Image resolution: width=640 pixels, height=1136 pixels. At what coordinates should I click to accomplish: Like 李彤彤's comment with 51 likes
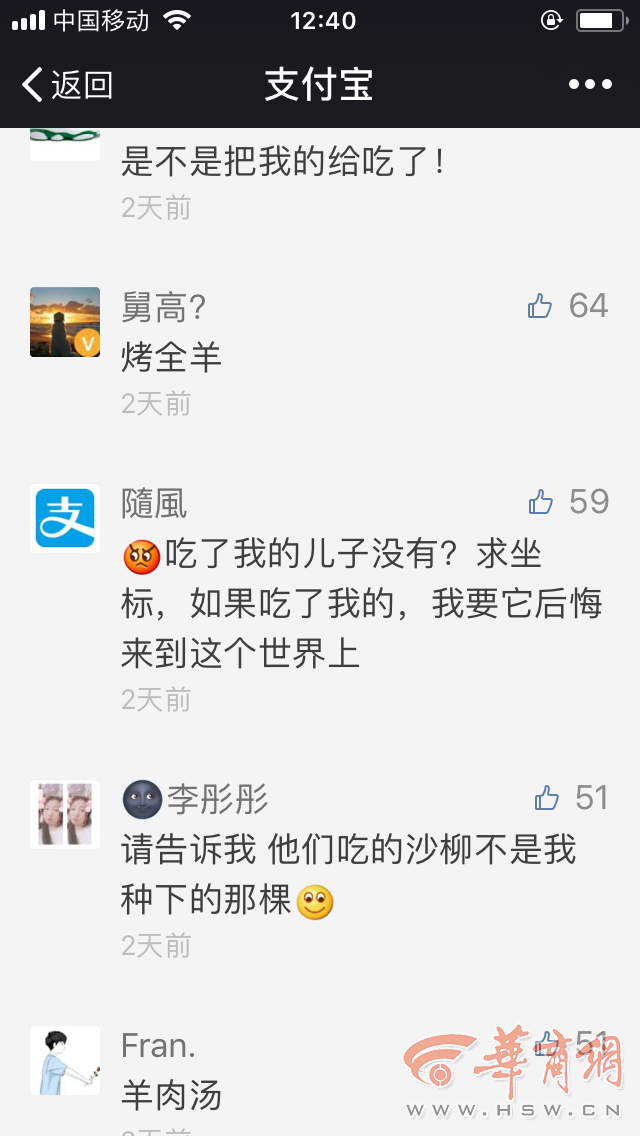[547, 798]
